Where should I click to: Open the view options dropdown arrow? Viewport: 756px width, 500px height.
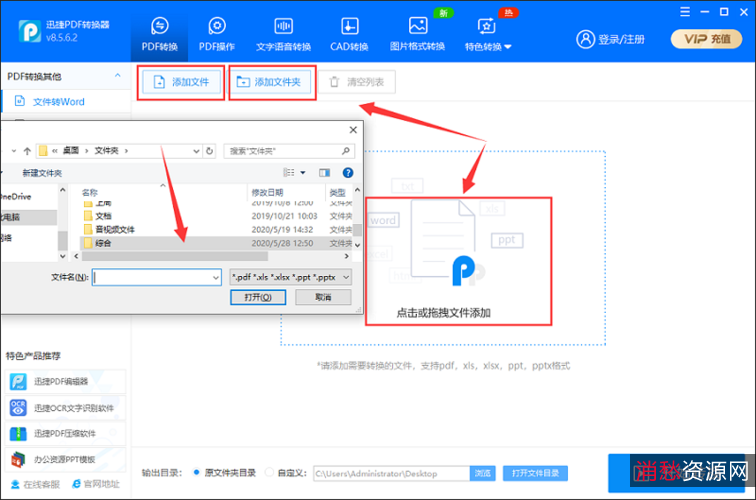click(x=303, y=173)
